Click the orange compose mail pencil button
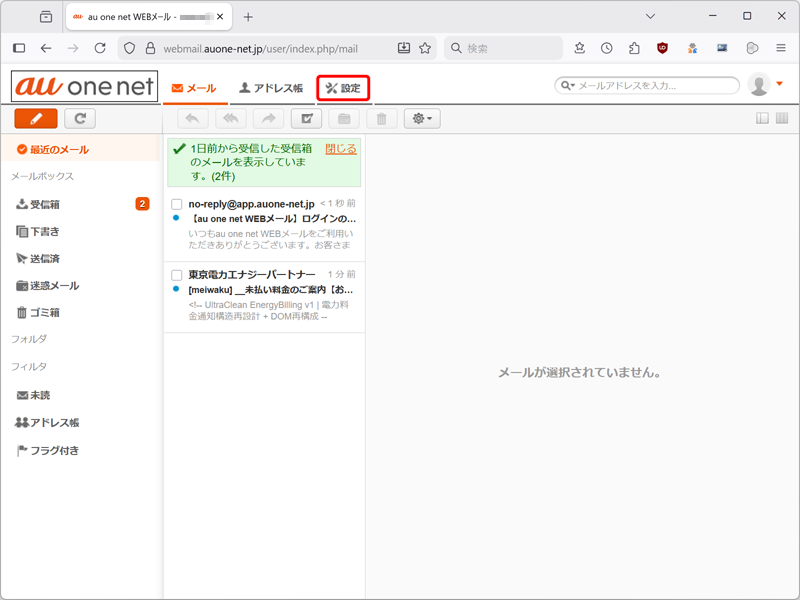Screen dimensions: 800x600 (36, 119)
